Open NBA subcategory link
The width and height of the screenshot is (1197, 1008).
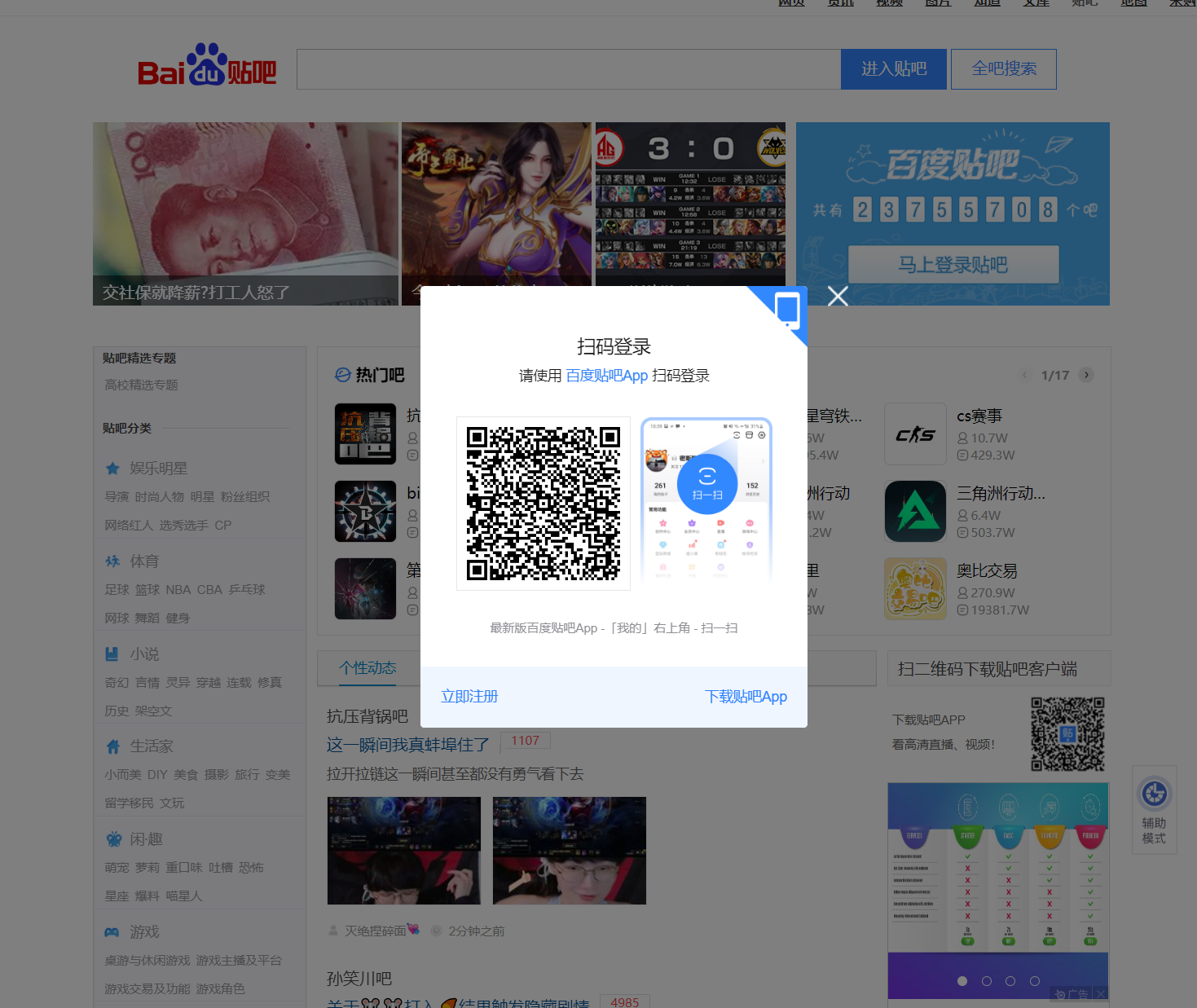pyautogui.click(x=178, y=590)
